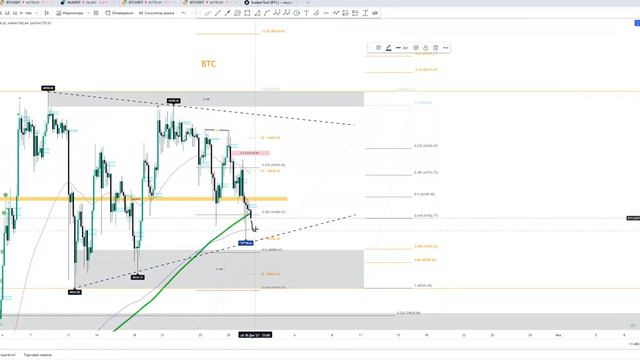Select the price range measure tool

[x=365, y=13]
